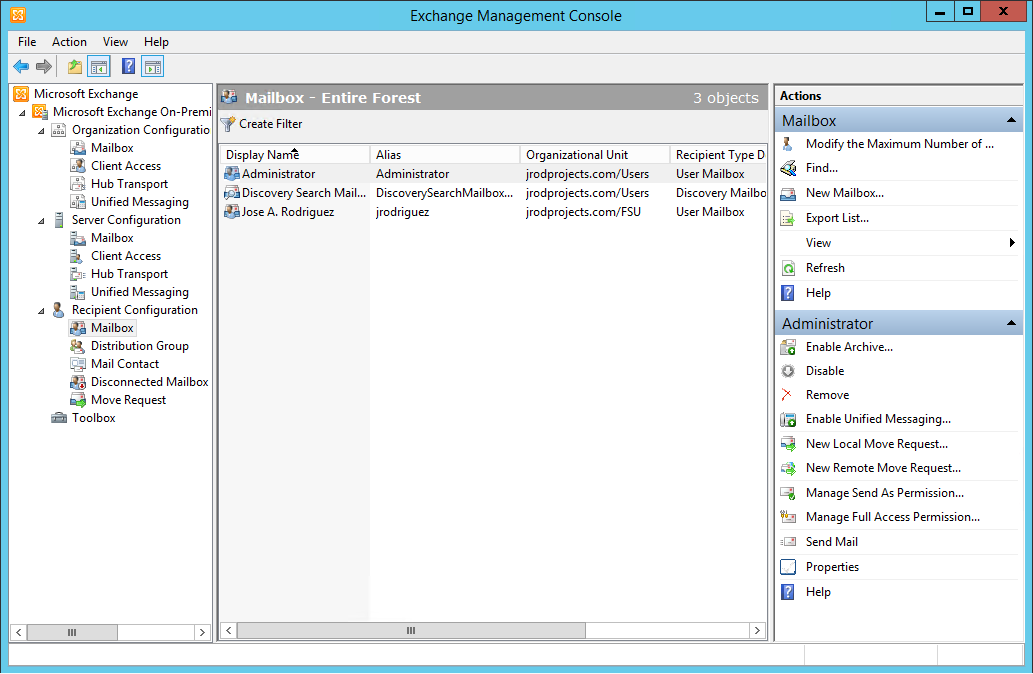Collapse the Mailbox section in Actions pane
1033x674 pixels.
pos(1011,121)
